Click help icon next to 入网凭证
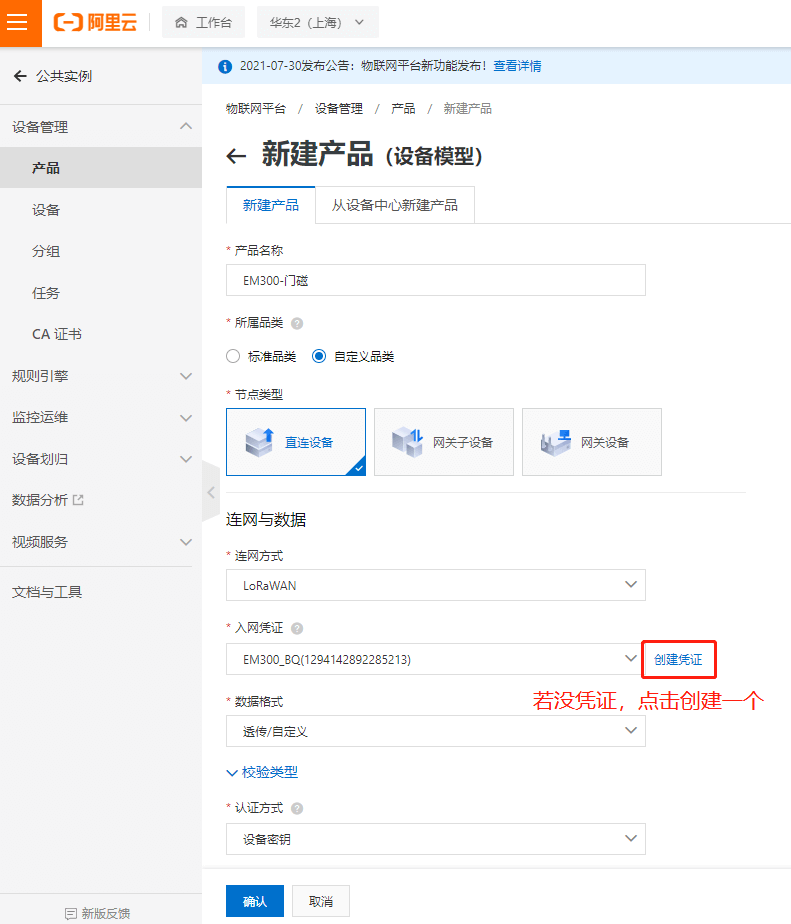Viewport: 791px width, 924px height. [x=297, y=628]
